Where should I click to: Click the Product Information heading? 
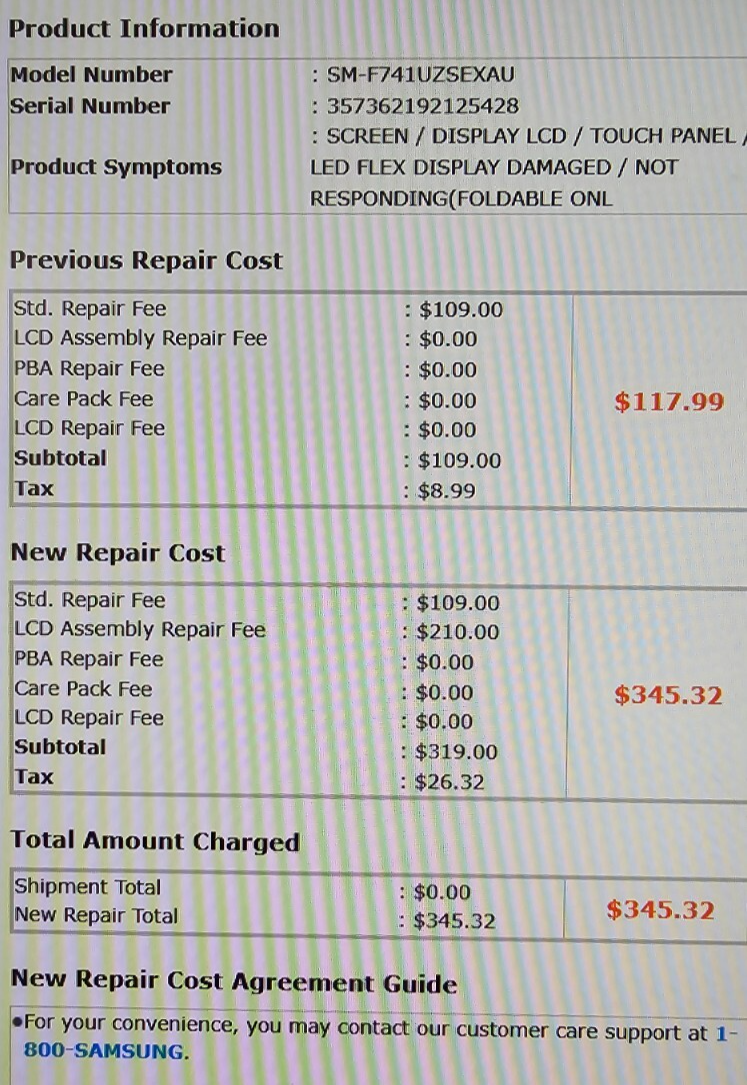click(144, 28)
